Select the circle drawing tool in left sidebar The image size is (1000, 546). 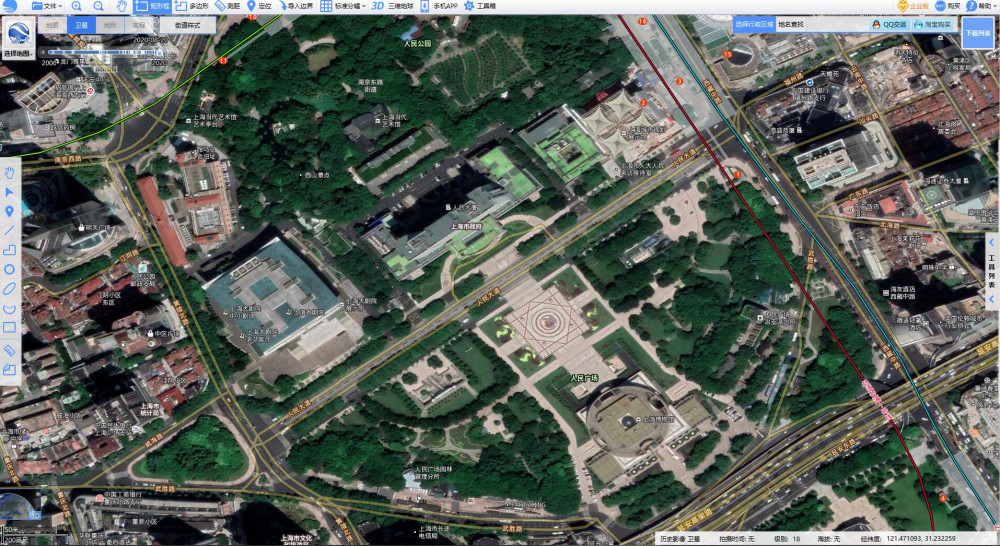point(10,269)
